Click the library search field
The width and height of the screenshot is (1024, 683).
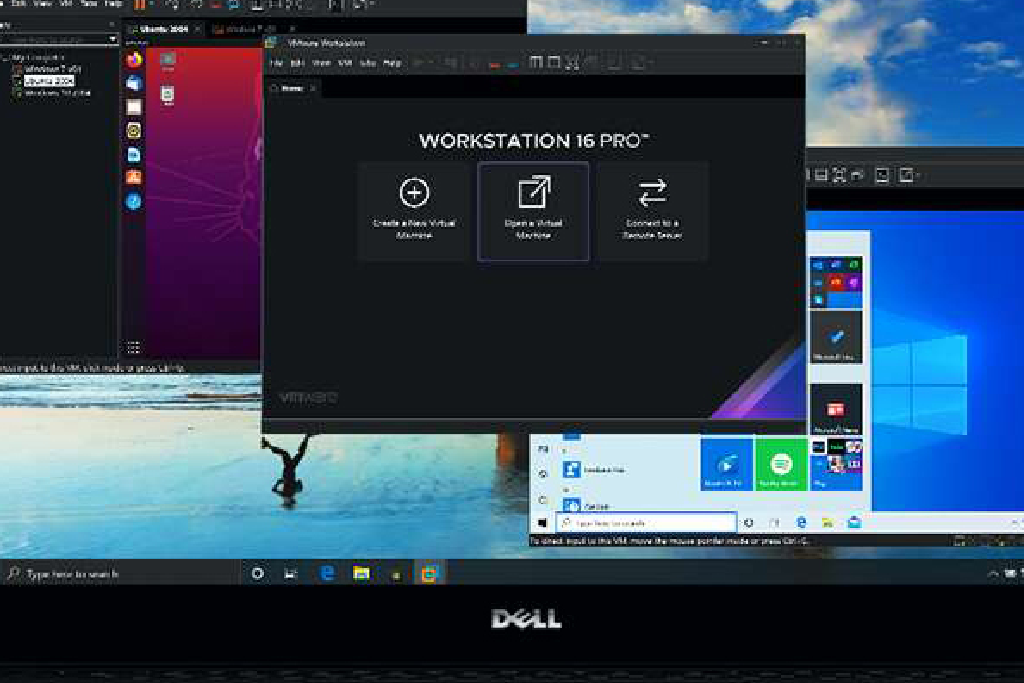[x=54, y=40]
